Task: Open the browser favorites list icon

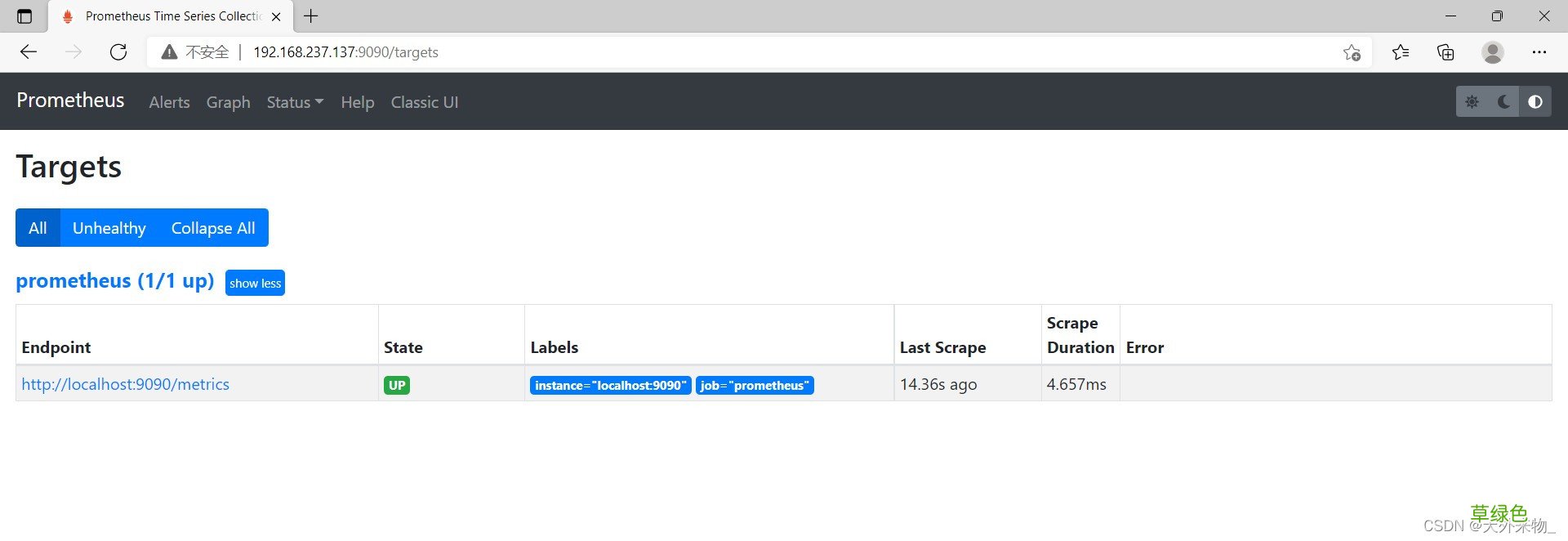Action: (x=1401, y=52)
